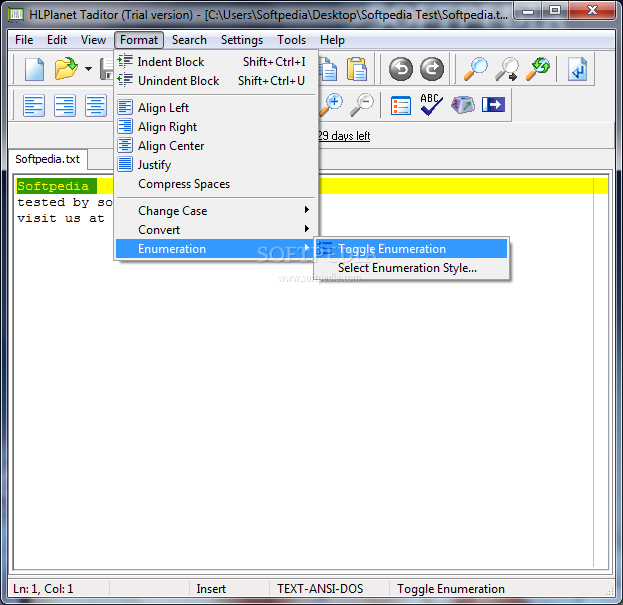Click the 'tested by' text line
Screen dimensions: 623x605
[x=65, y=202]
